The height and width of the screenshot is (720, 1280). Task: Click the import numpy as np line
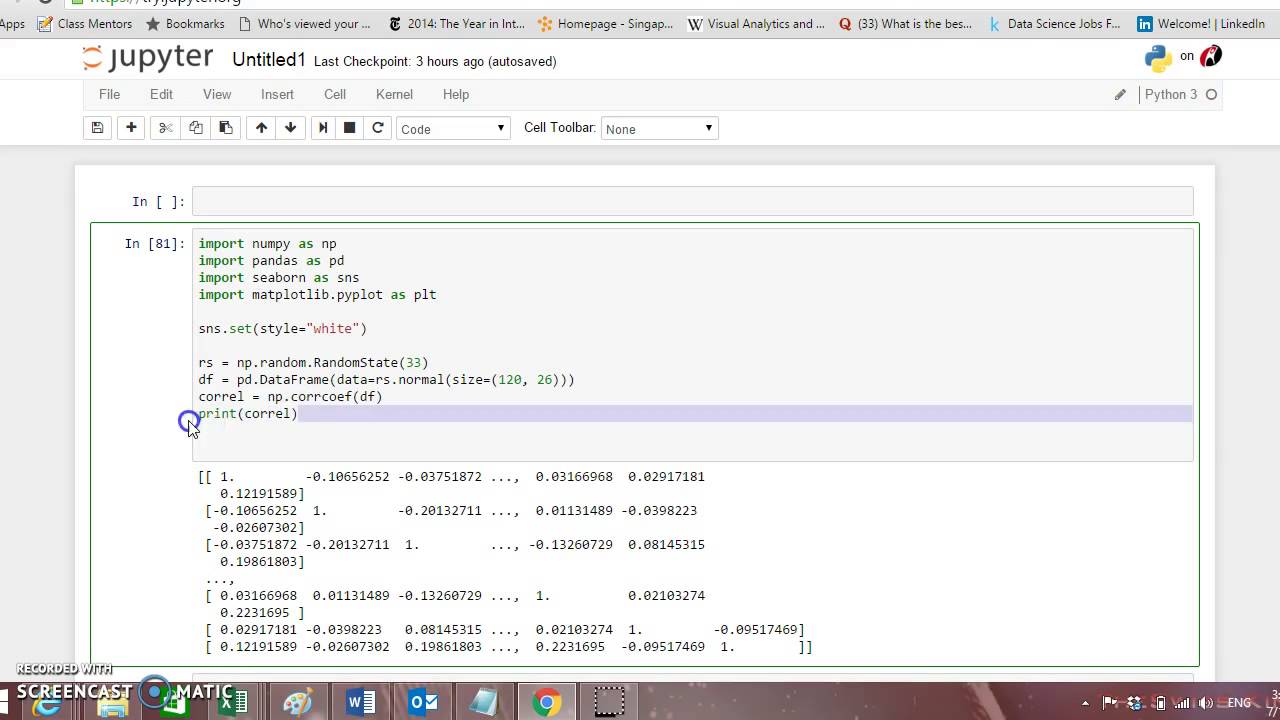(x=267, y=243)
